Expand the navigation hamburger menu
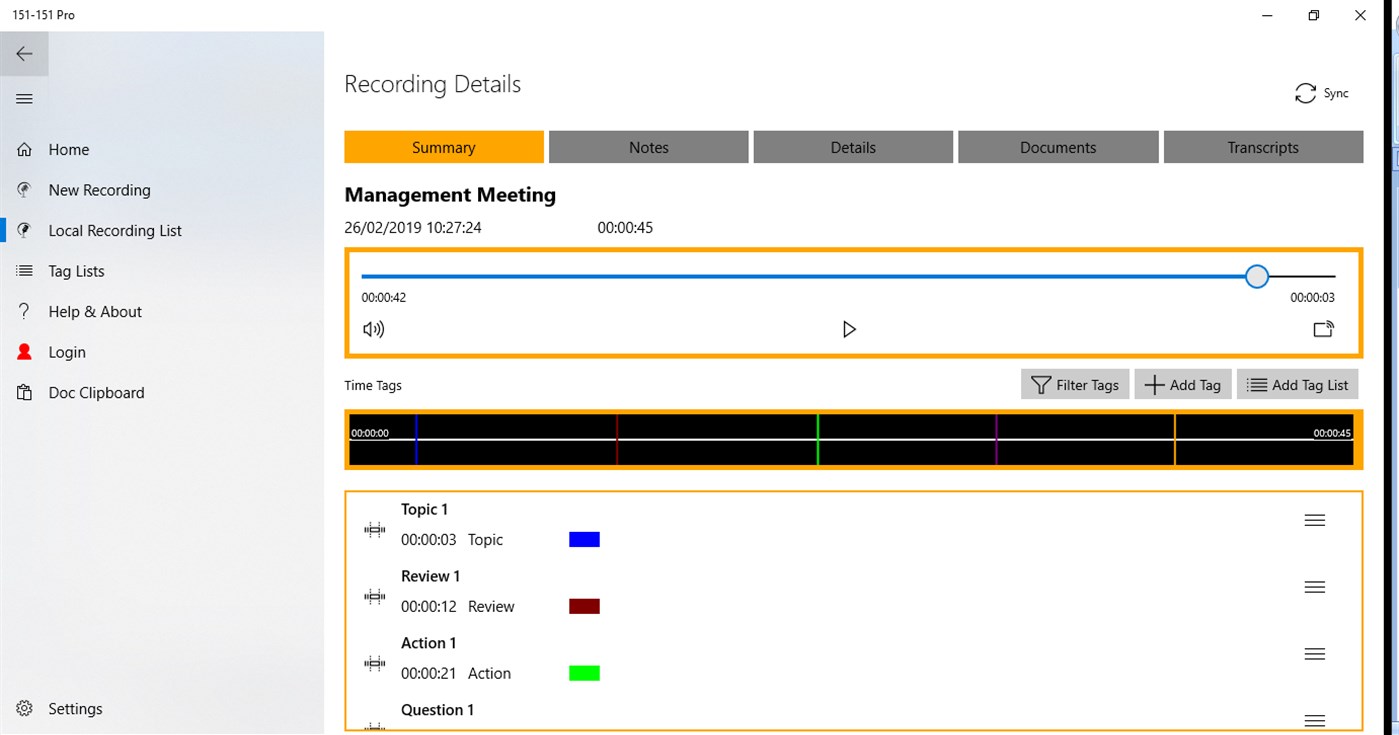The image size is (1399, 735). point(23,98)
